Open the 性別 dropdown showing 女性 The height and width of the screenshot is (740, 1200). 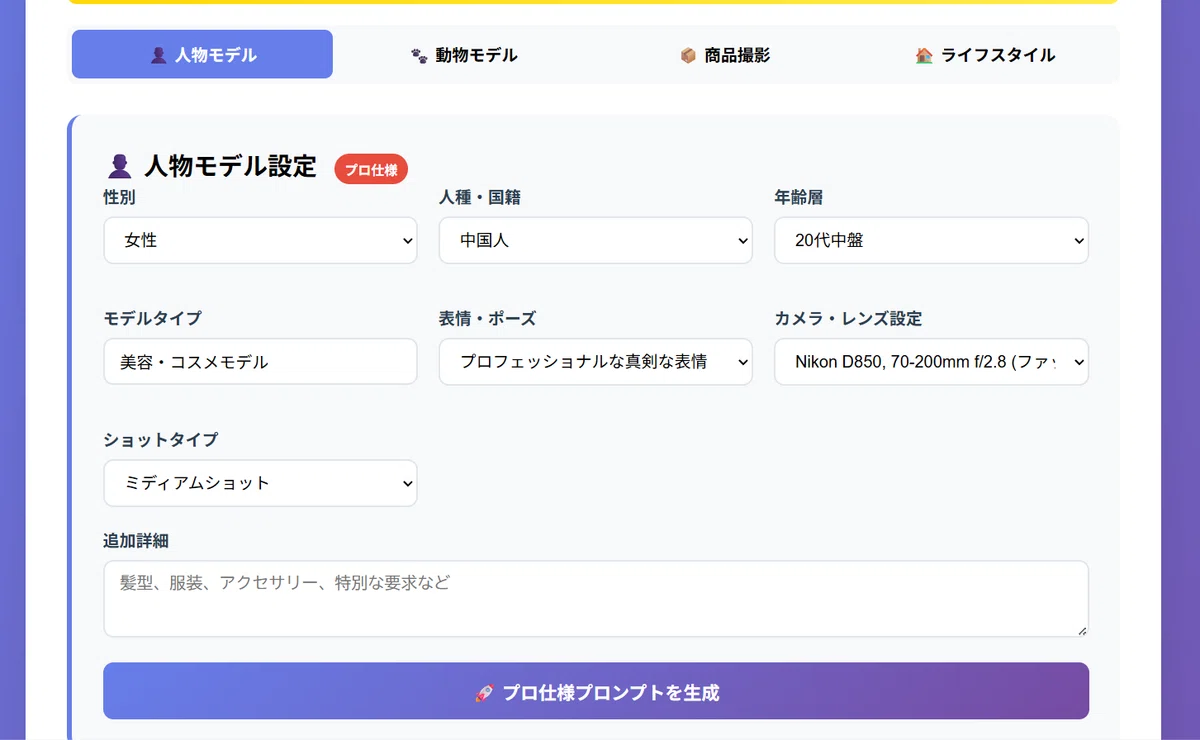point(260,241)
